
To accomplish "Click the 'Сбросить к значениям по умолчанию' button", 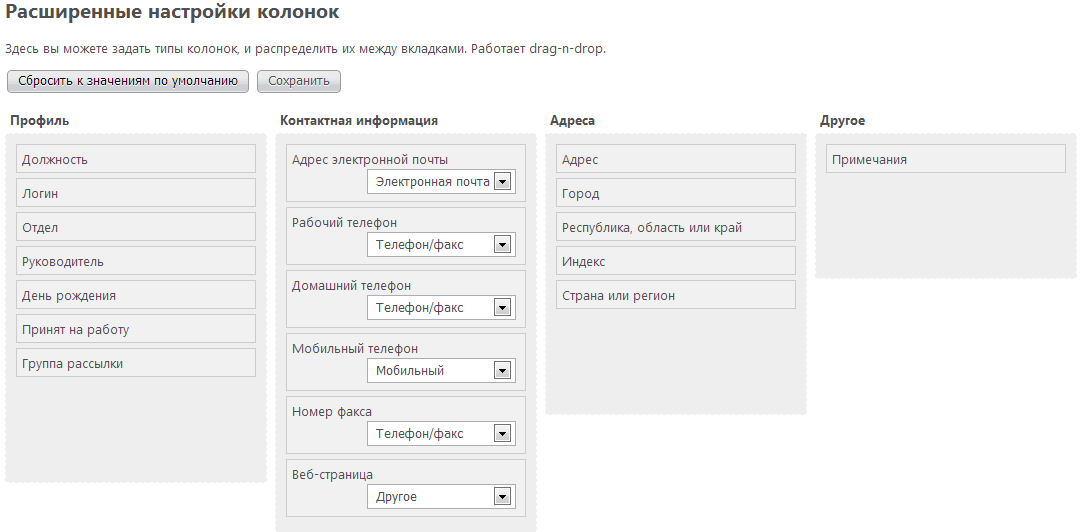I will coord(127,81).
